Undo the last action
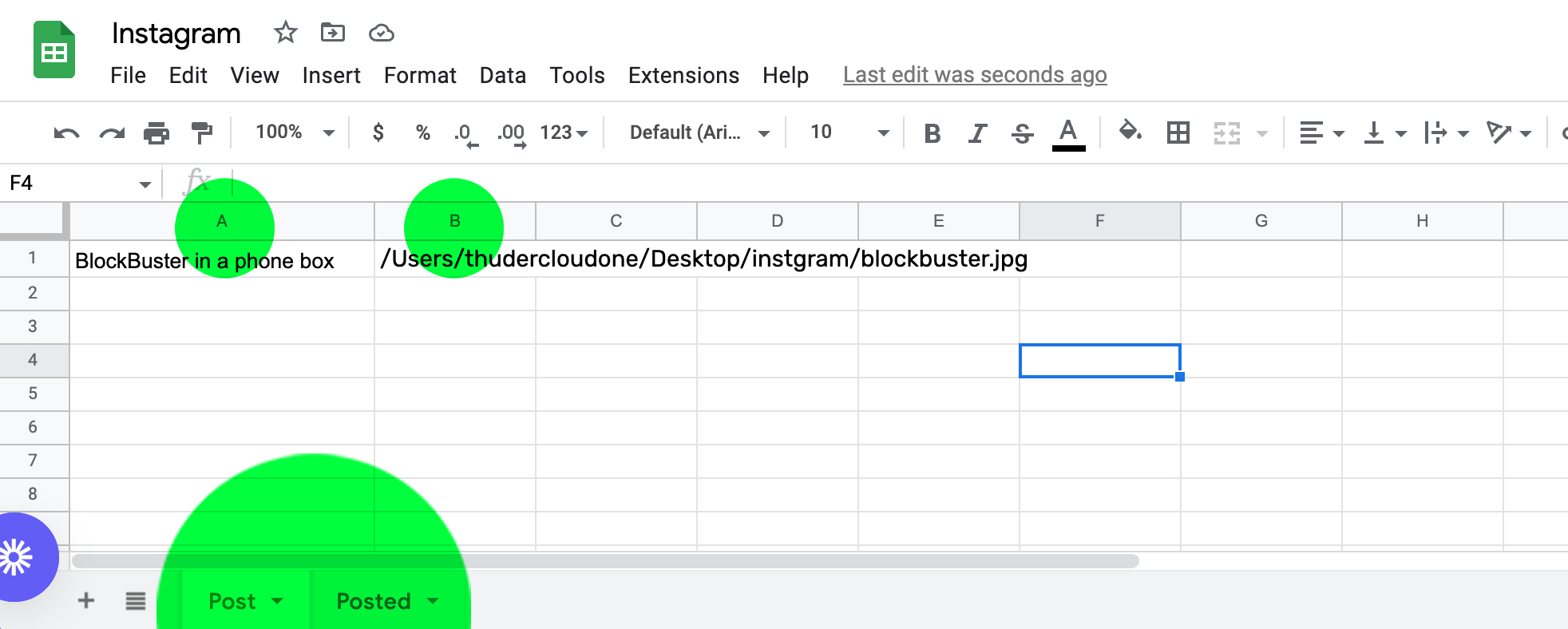This screenshot has width=1568, height=629. (66, 133)
